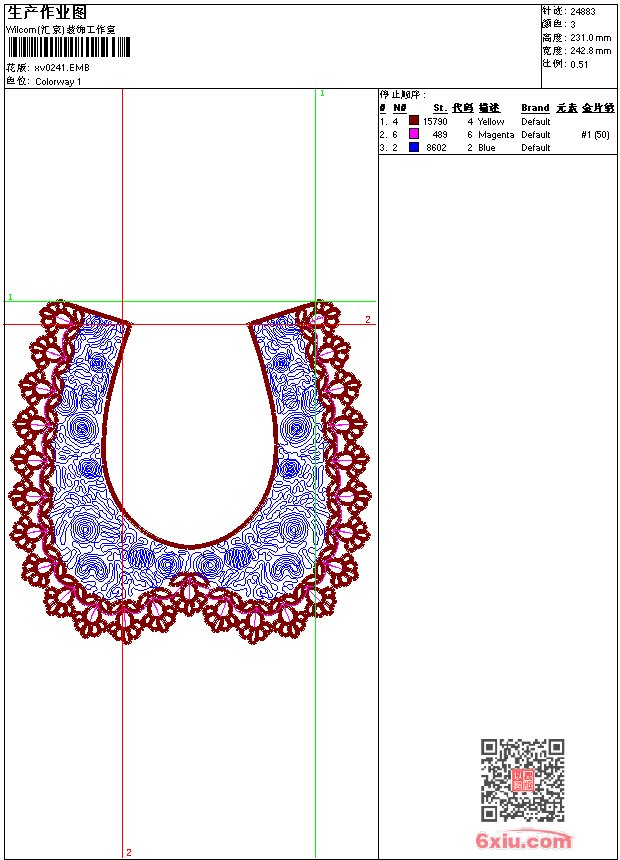Click the stitch count 15790 in table
620x860 pixels.
point(435,122)
